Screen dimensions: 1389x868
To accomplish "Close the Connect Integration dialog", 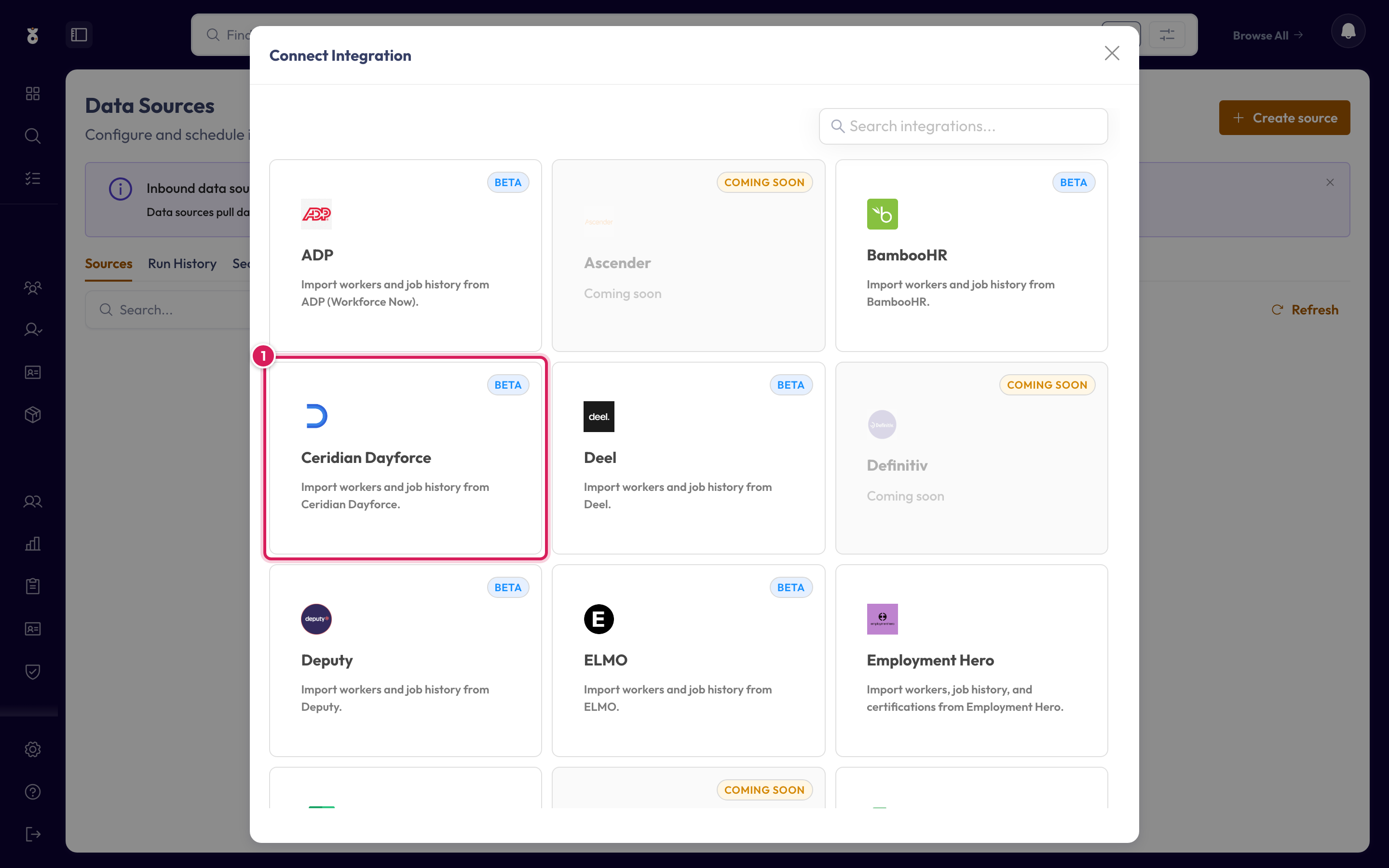I will pyautogui.click(x=1112, y=54).
